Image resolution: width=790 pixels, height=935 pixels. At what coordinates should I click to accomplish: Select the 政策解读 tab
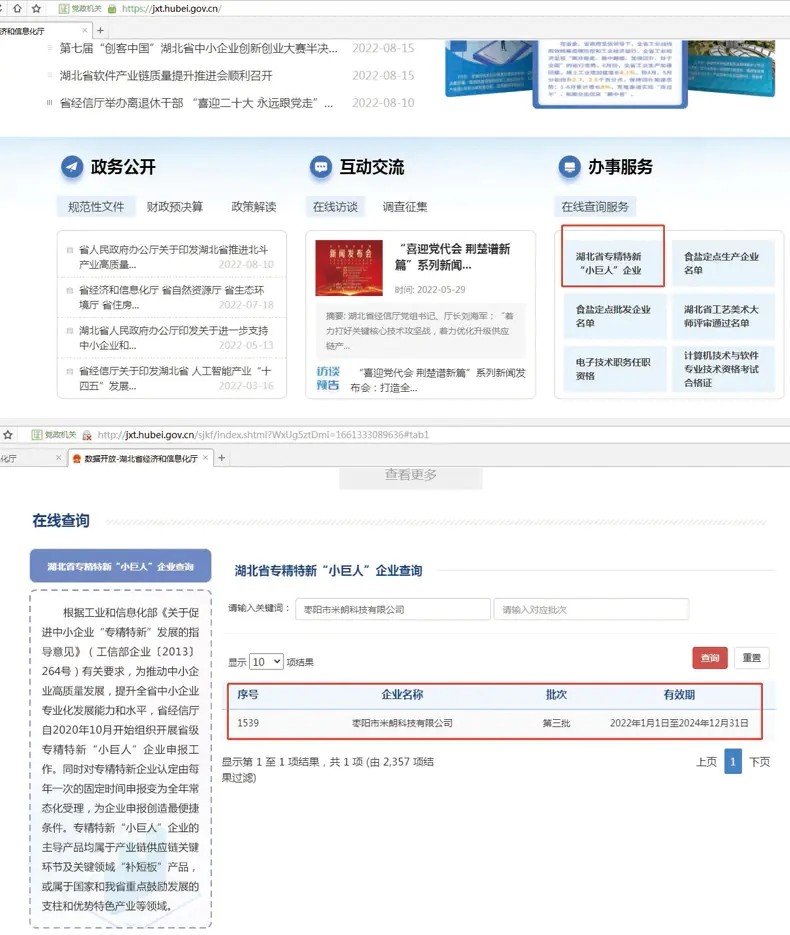pos(254,207)
